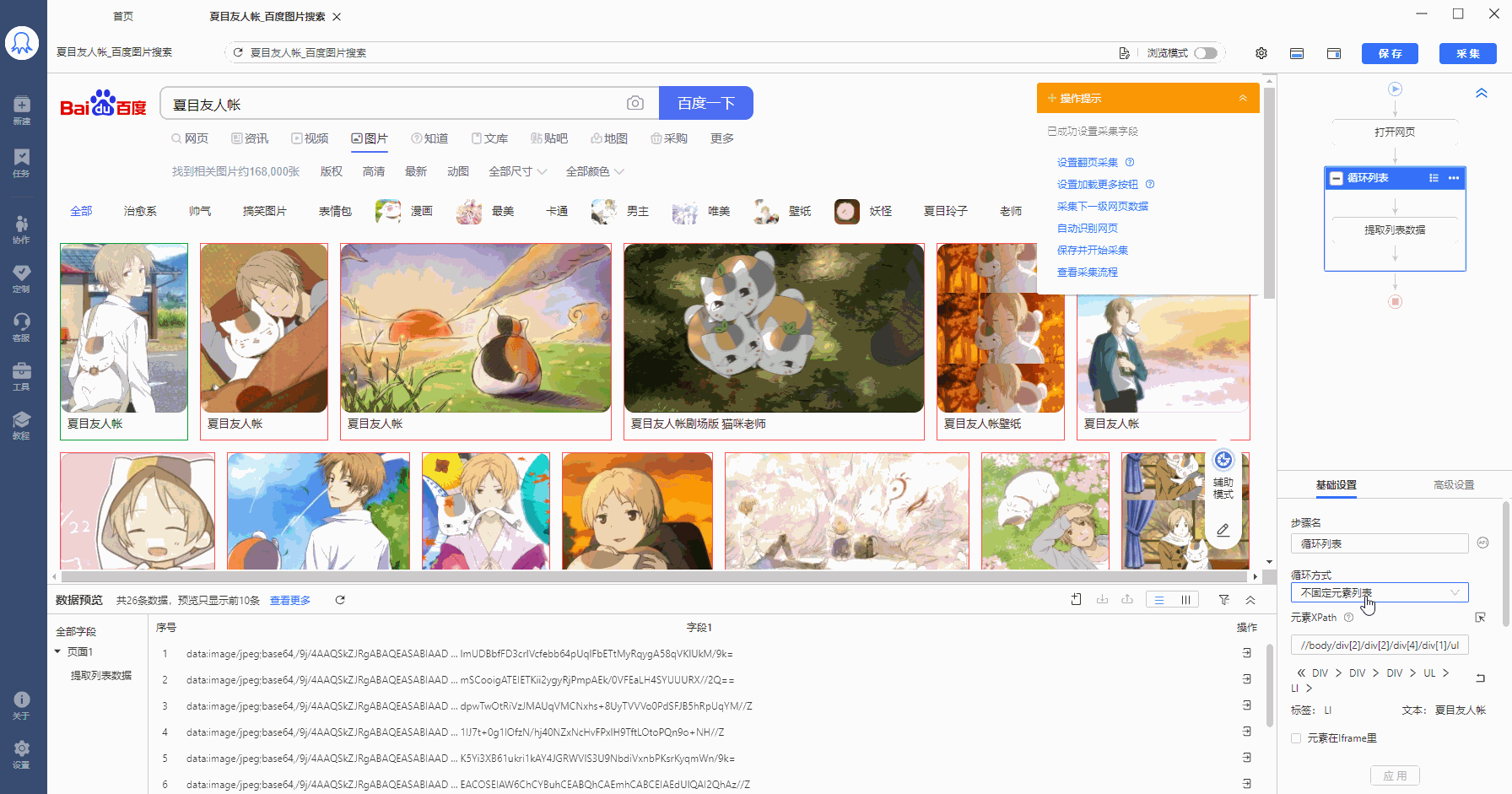Open the 客服 customer service sidebar icon
Screen dimensions: 1512x794
[22, 327]
